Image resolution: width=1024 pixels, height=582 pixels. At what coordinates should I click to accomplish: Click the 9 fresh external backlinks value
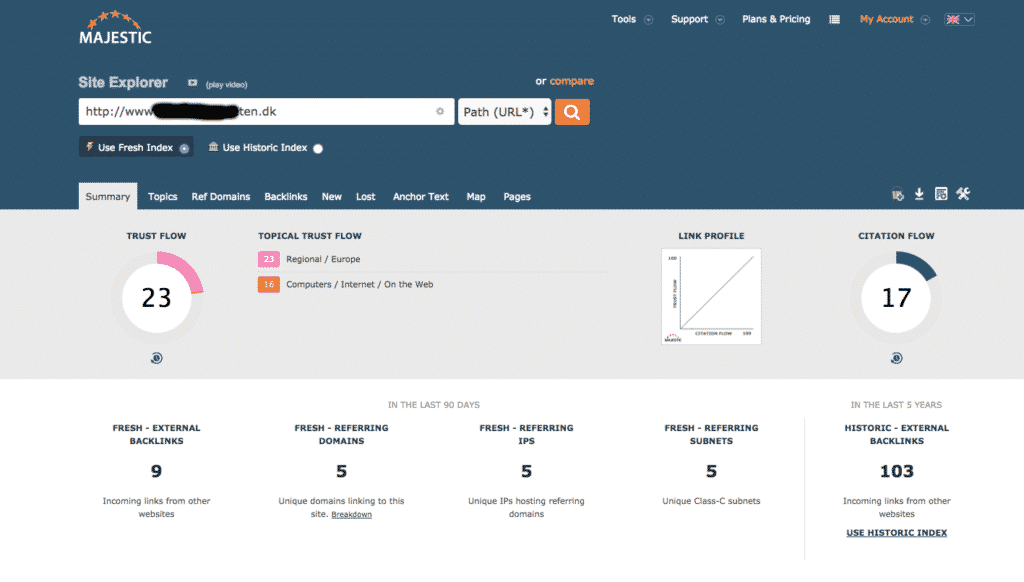tap(156, 471)
